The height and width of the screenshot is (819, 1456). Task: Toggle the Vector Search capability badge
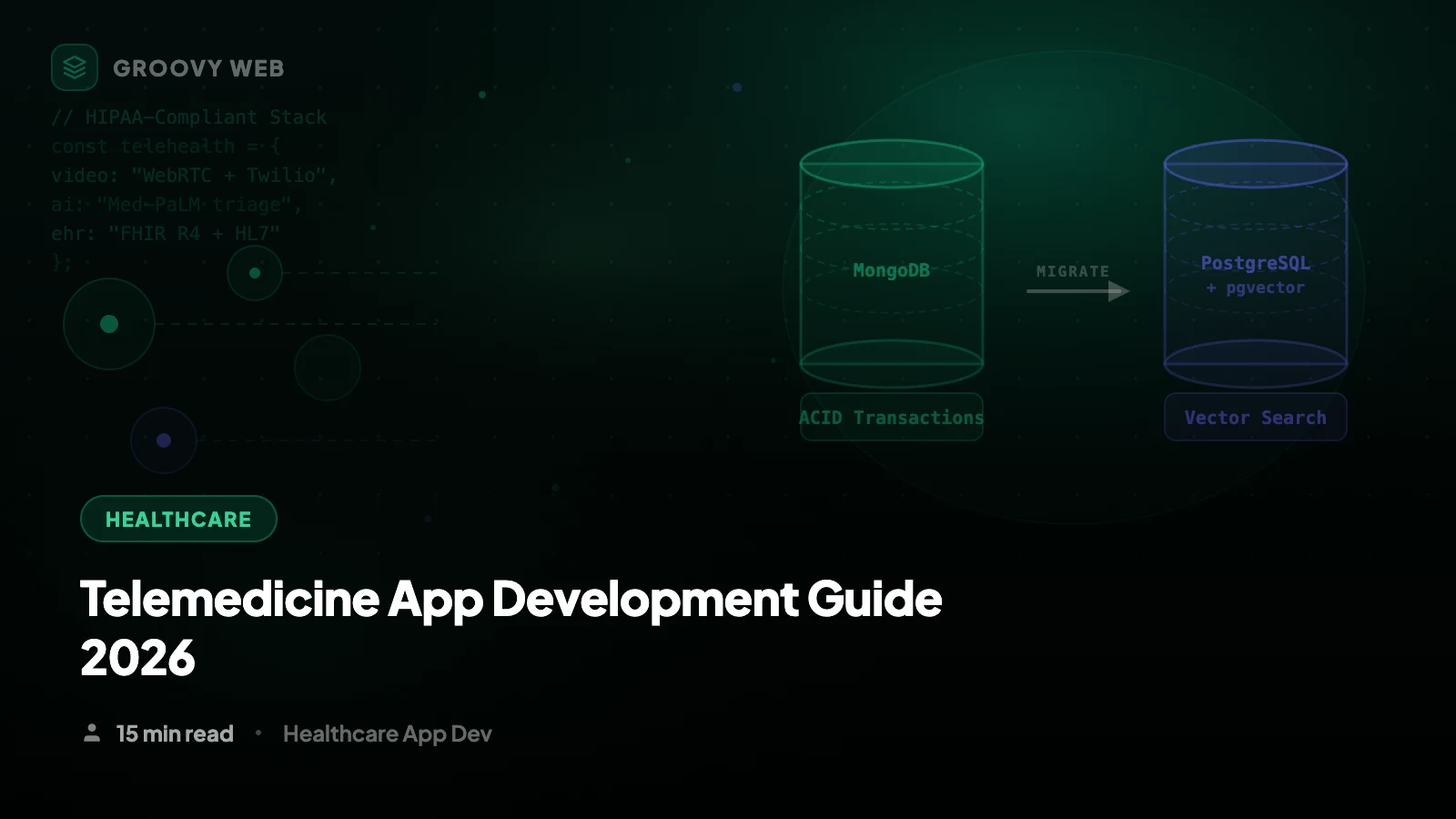pos(1255,417)
